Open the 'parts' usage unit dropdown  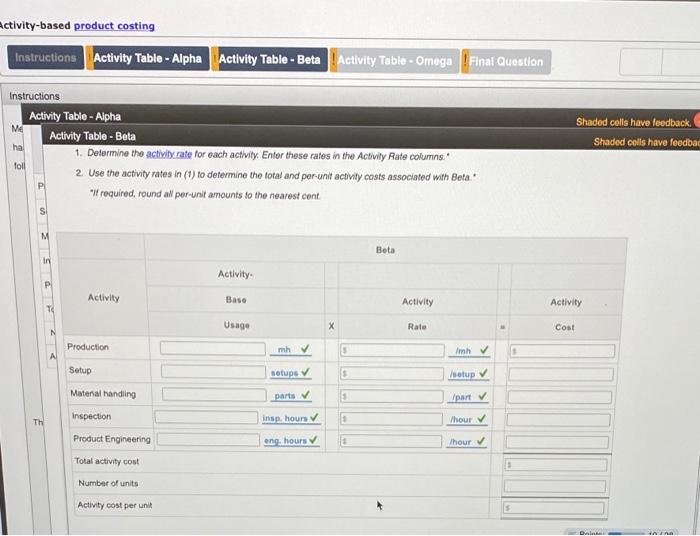(x=285, y=396)
